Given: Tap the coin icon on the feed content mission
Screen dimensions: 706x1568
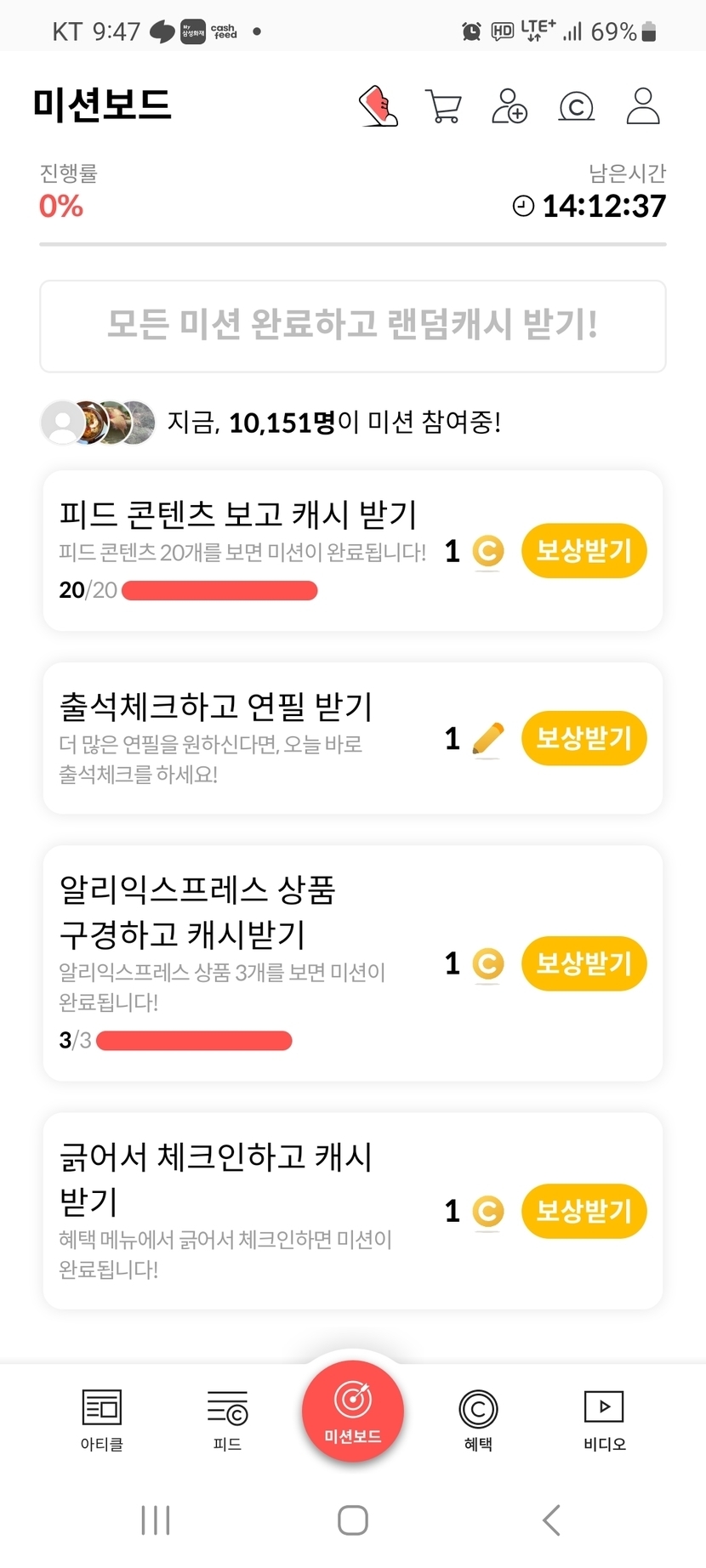Looking at the screenshot, I should click(x=487, y=551).
